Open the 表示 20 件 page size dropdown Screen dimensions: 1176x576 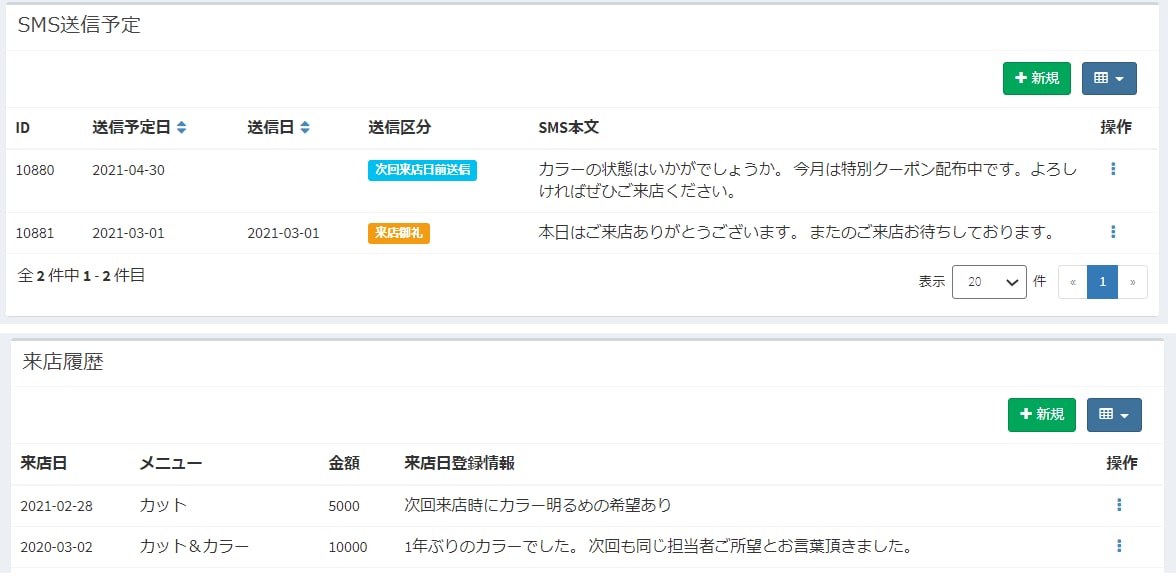pos(989,282)
